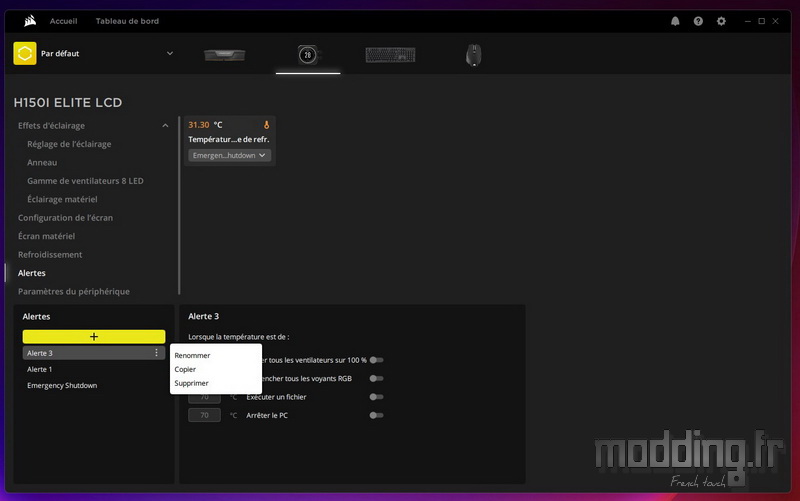
Task: Collapse the Effets d'éclairage section
Action: click(x=165, y=126)
